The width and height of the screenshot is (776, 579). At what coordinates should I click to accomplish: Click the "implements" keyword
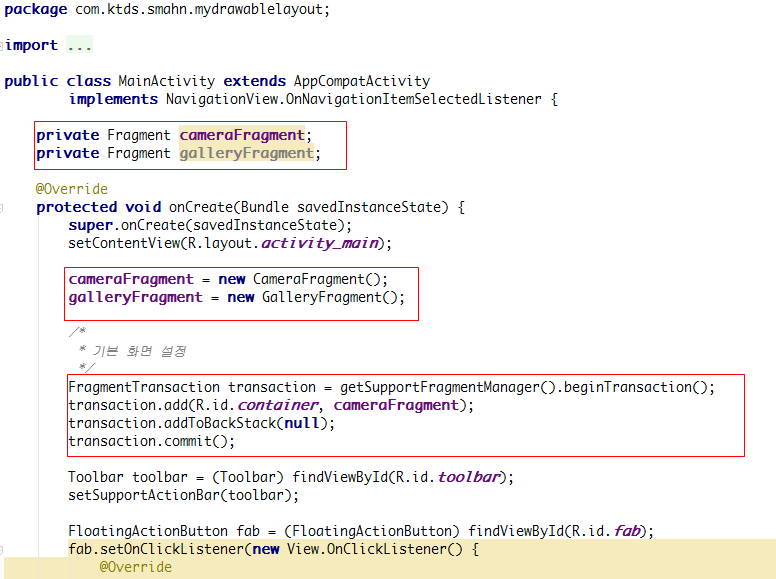113,99
